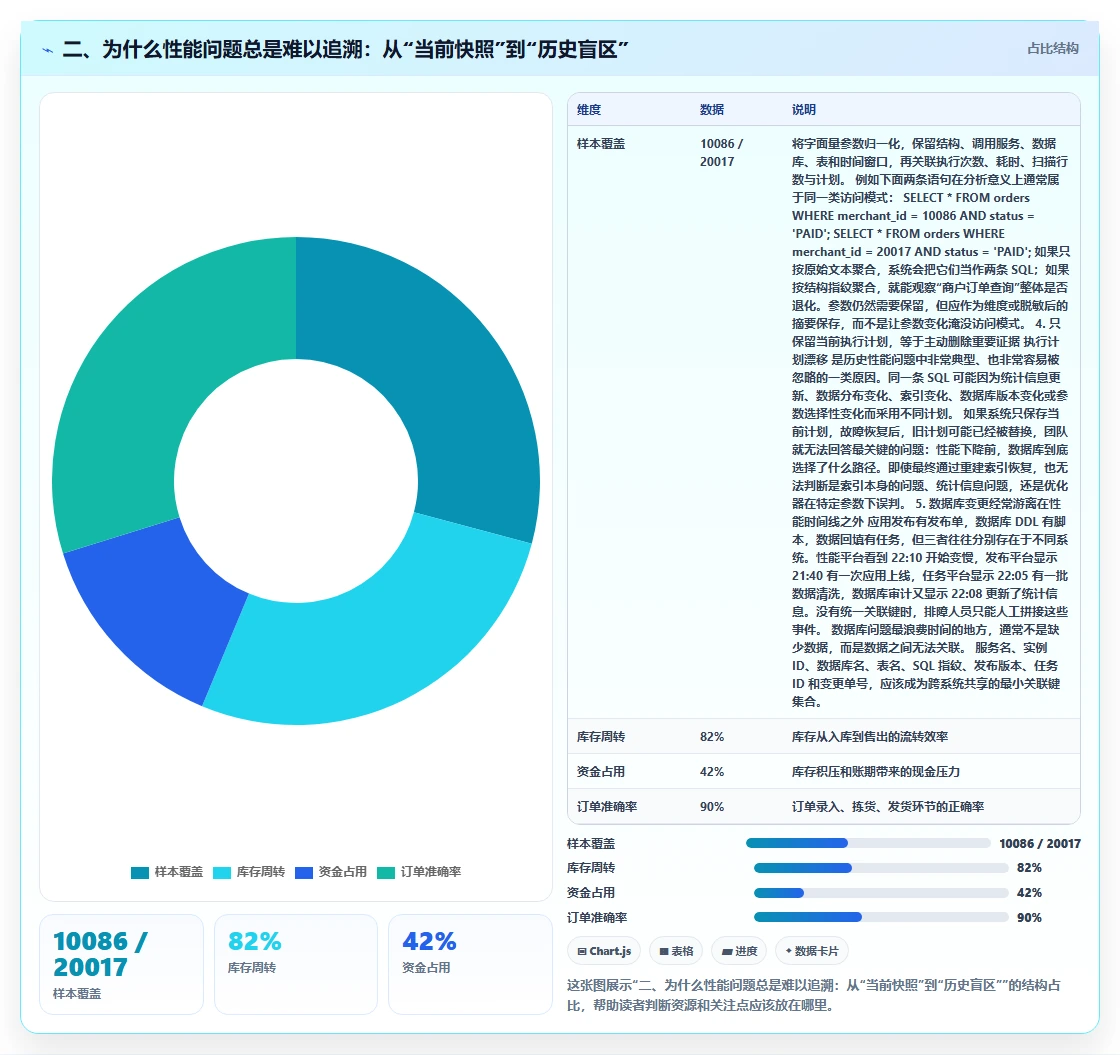Click the 82% progress value label
1120x1055 pixels.
click(x=1029, y=868)
